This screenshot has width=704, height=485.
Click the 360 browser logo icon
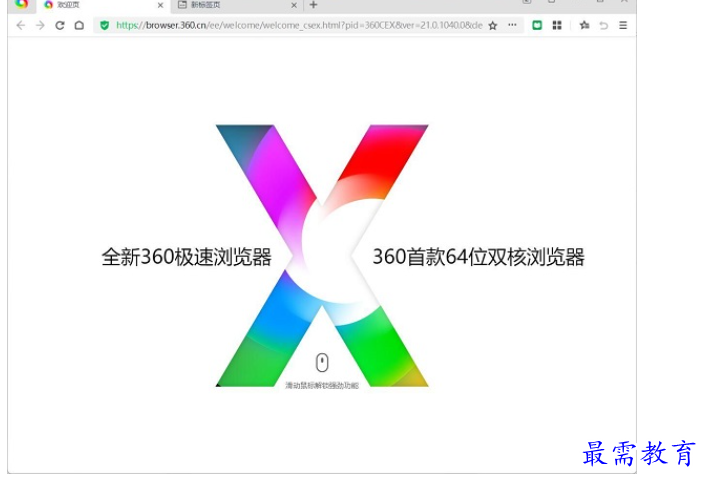[x=21, y=4]
